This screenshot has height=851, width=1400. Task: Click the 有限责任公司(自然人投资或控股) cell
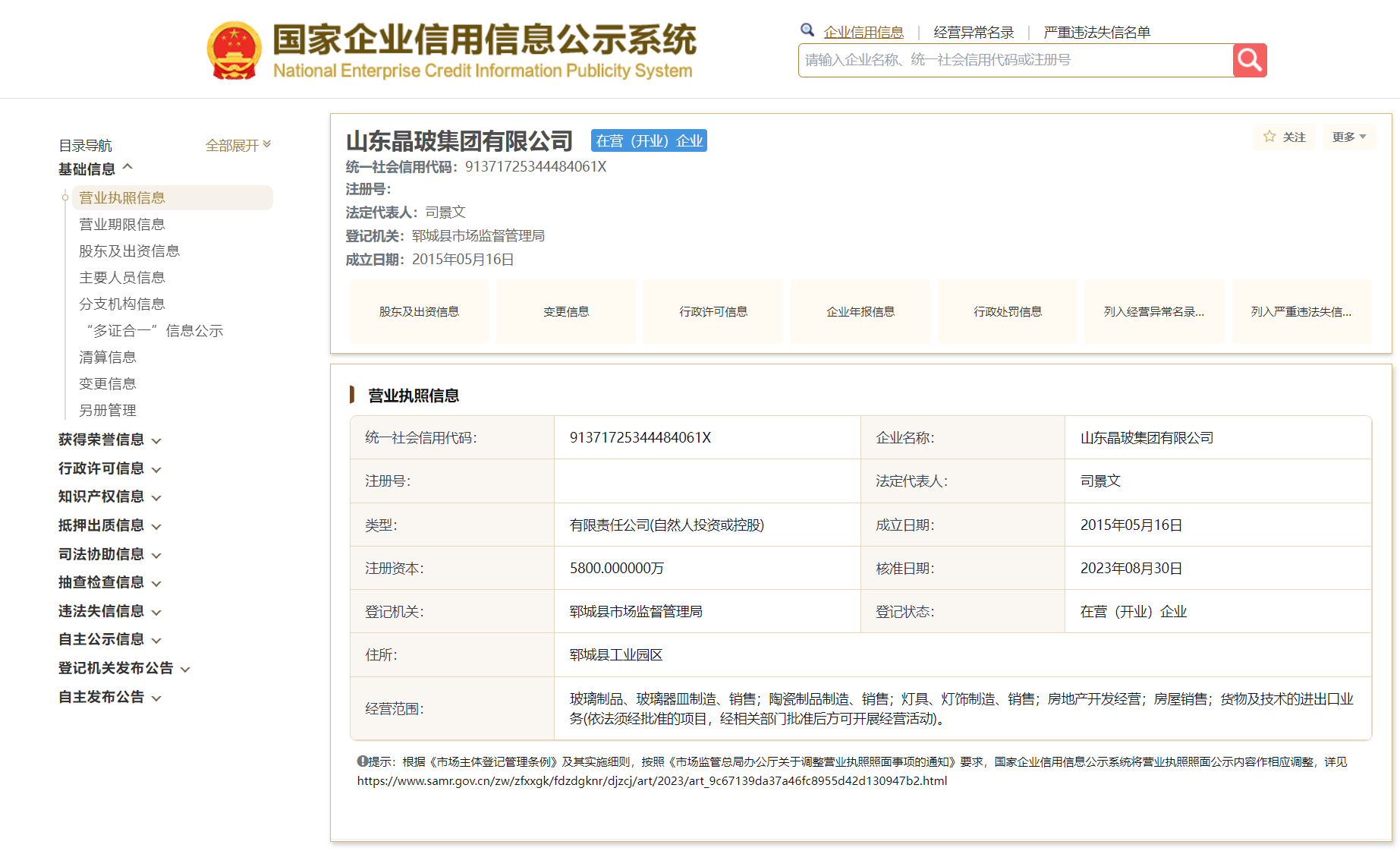click(667, 525)
